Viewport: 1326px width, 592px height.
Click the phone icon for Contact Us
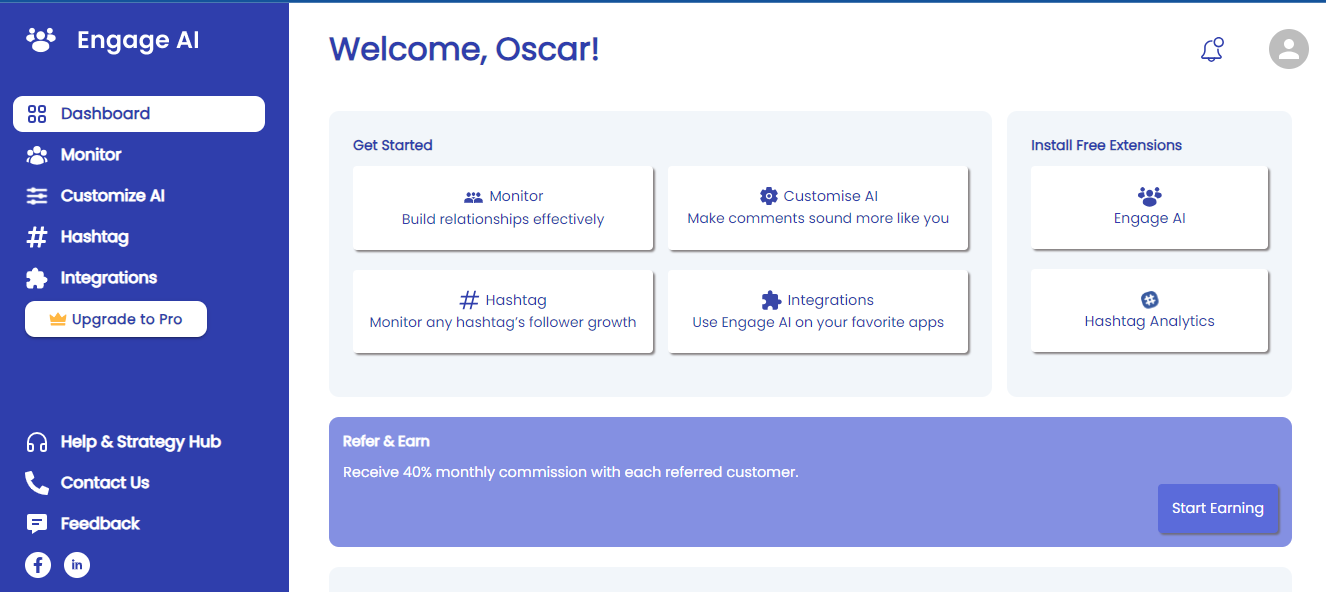coord(37,483)
